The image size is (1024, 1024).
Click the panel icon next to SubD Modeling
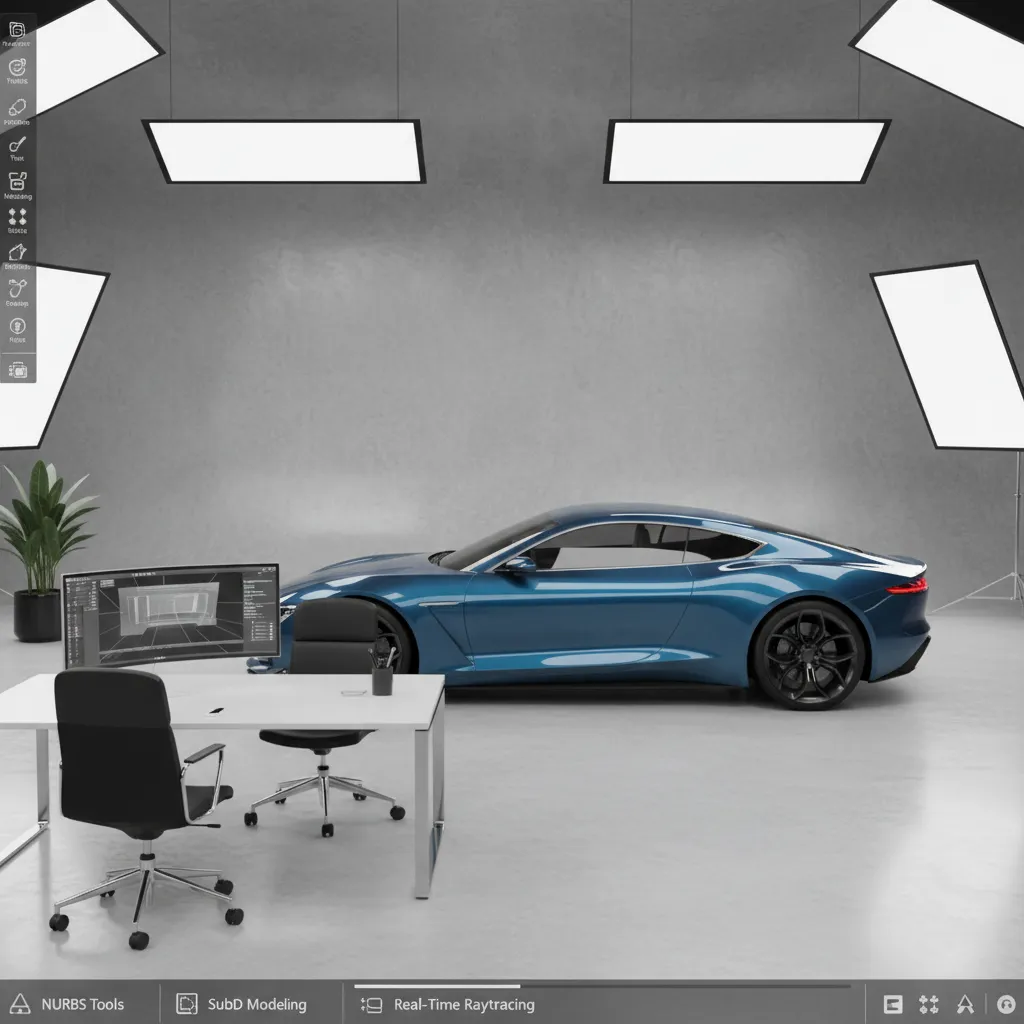[186, 1004]
